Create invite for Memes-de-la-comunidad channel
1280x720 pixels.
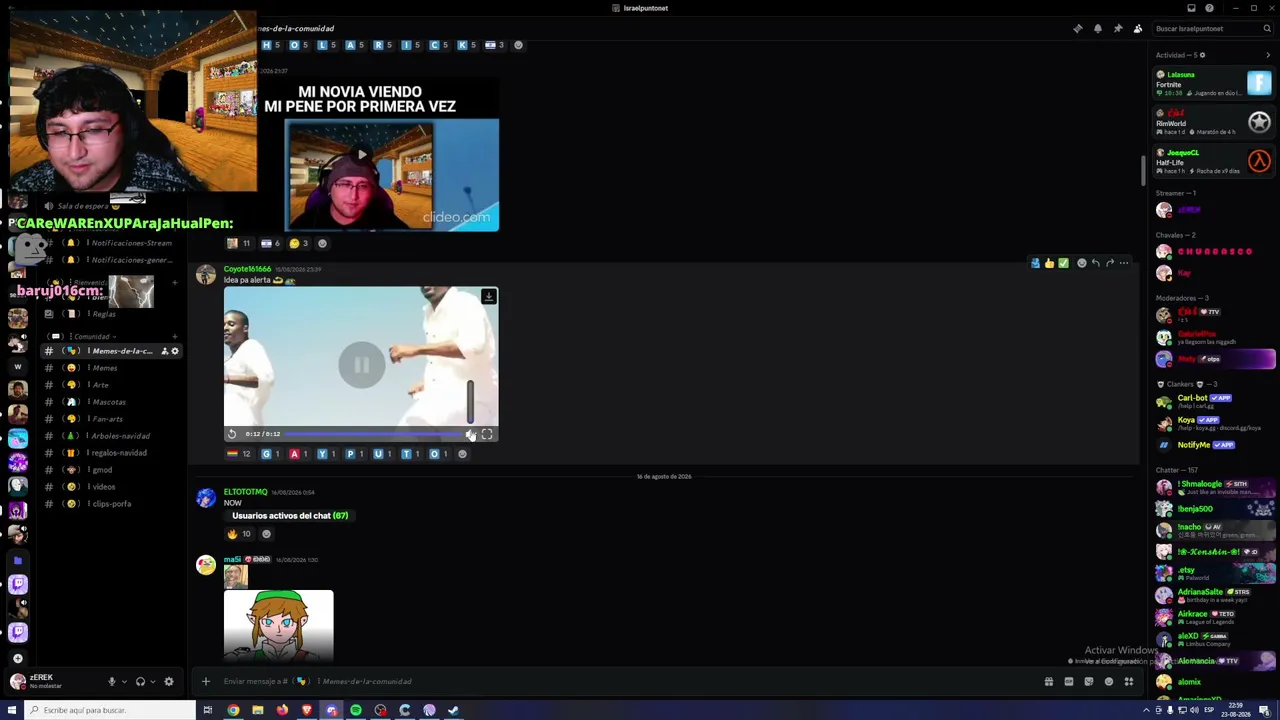[x=164, y=351]
